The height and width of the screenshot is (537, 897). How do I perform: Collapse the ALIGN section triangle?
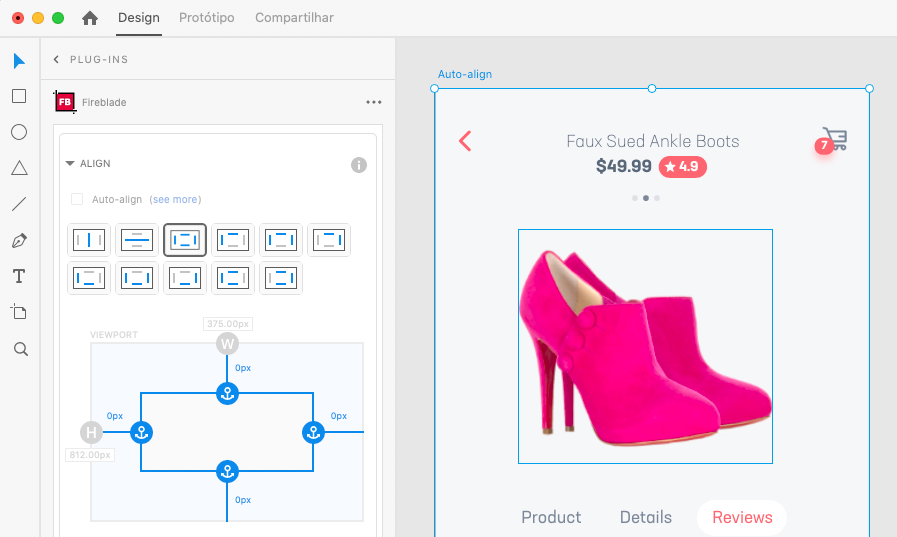[70, 164]
